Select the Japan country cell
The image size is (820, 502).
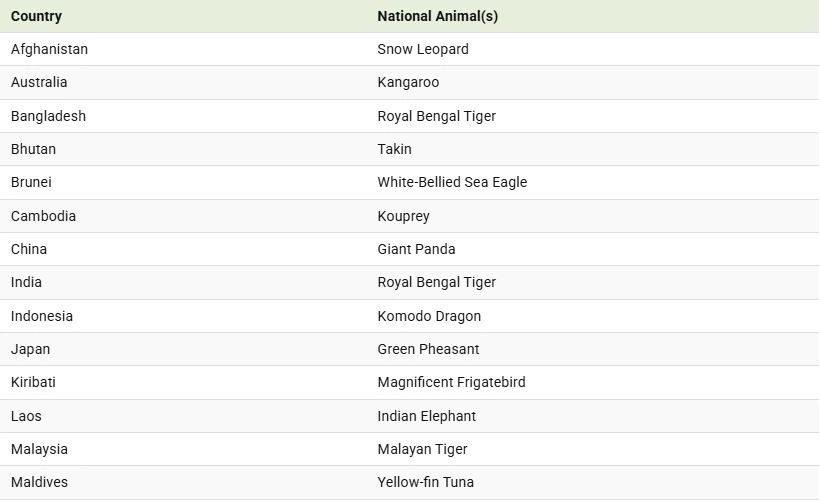click(x=30, y=349)
